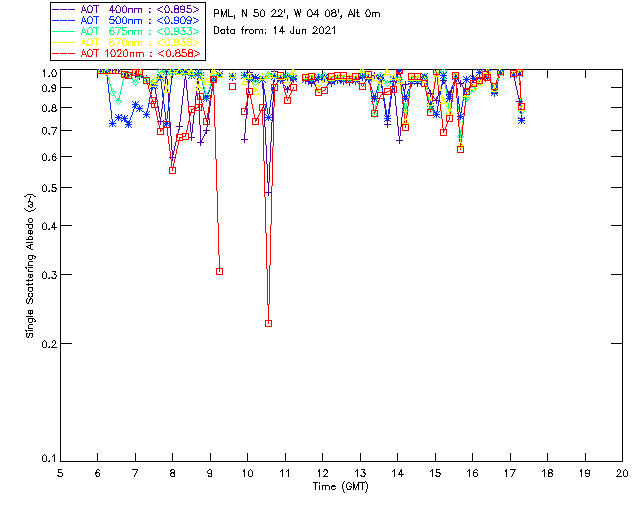This screenshot has height=512, width=640.
Task: Click the time axis label 16
Action: point(472,473)
